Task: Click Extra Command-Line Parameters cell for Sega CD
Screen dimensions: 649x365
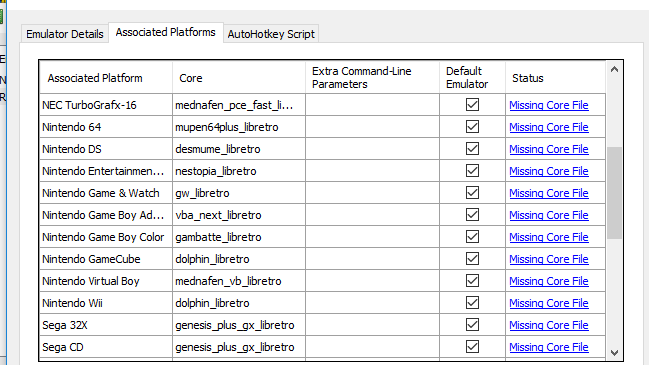Action: 373,347
